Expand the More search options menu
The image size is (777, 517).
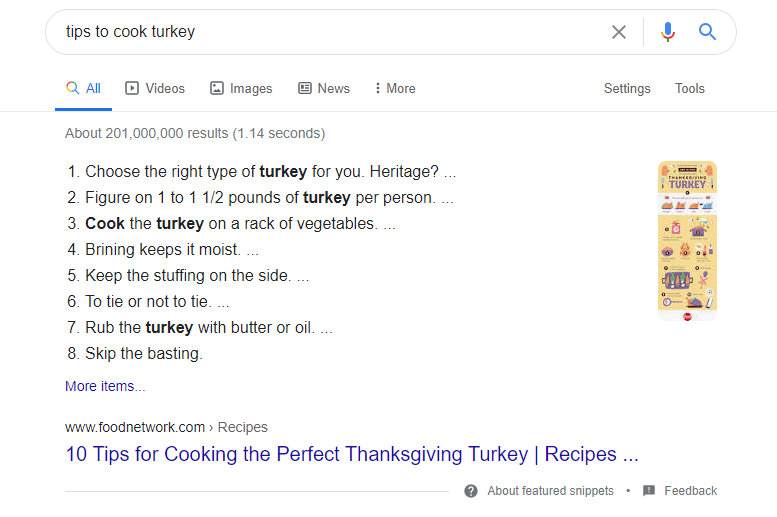[395, 88]
